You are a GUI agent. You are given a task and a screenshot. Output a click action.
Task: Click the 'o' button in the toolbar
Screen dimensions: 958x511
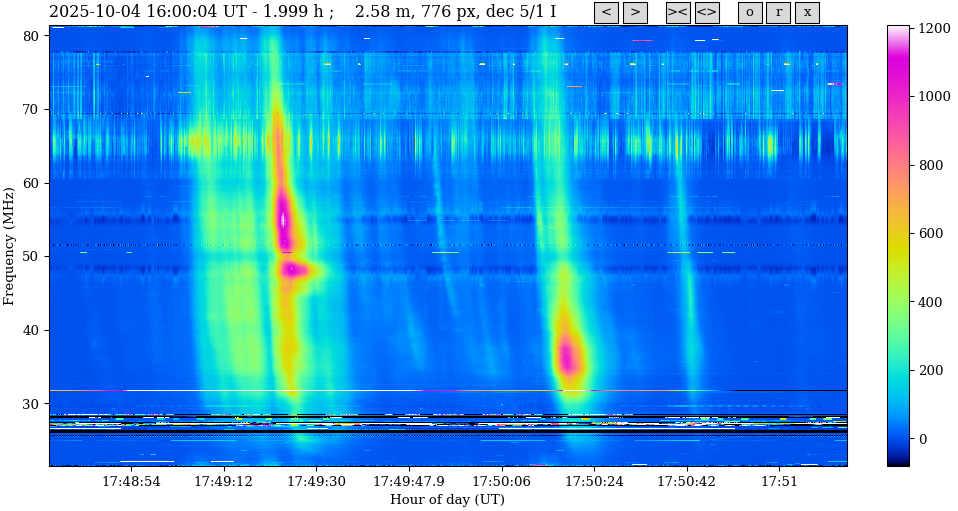(x=750, y=13)
